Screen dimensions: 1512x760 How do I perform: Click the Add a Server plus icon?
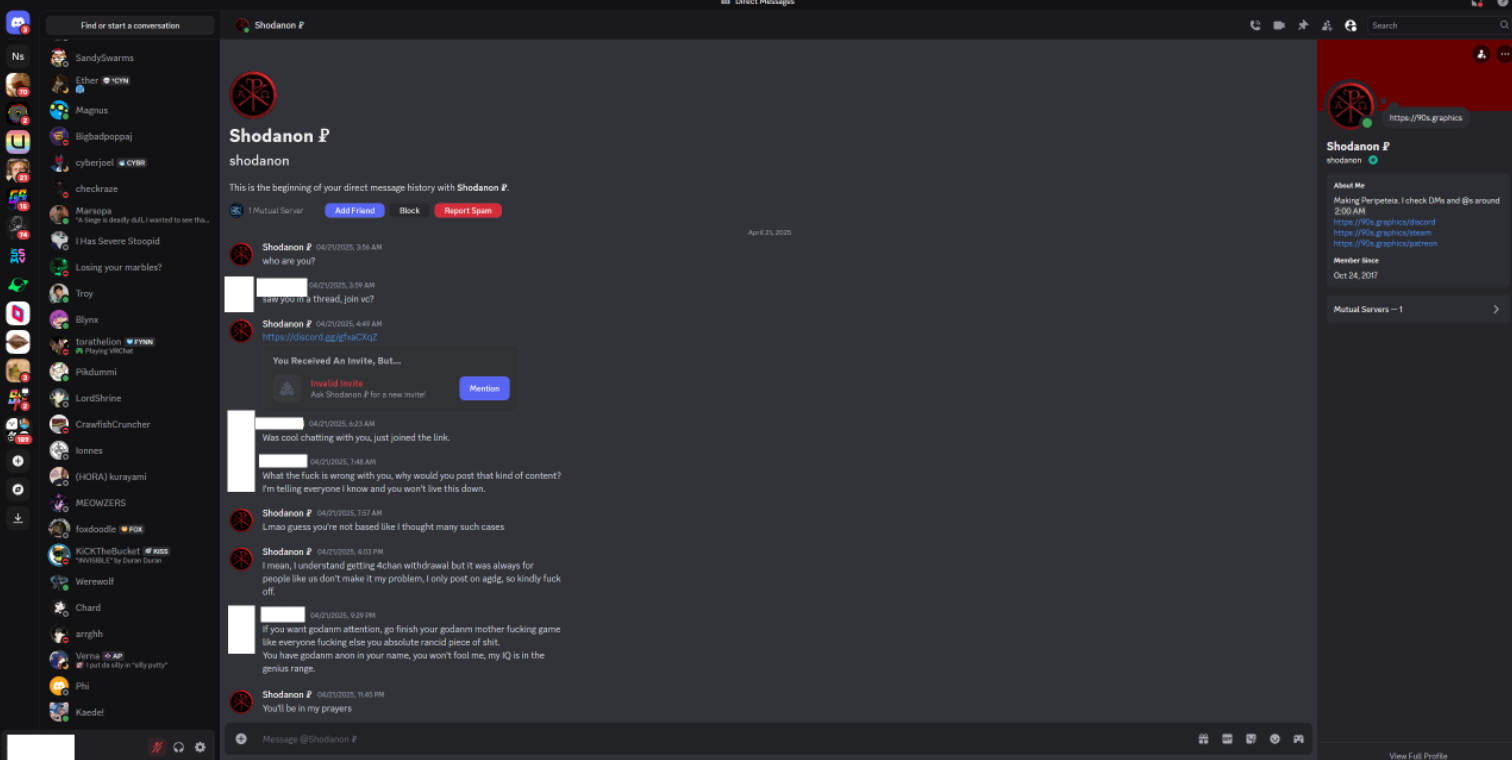(18, 461)
